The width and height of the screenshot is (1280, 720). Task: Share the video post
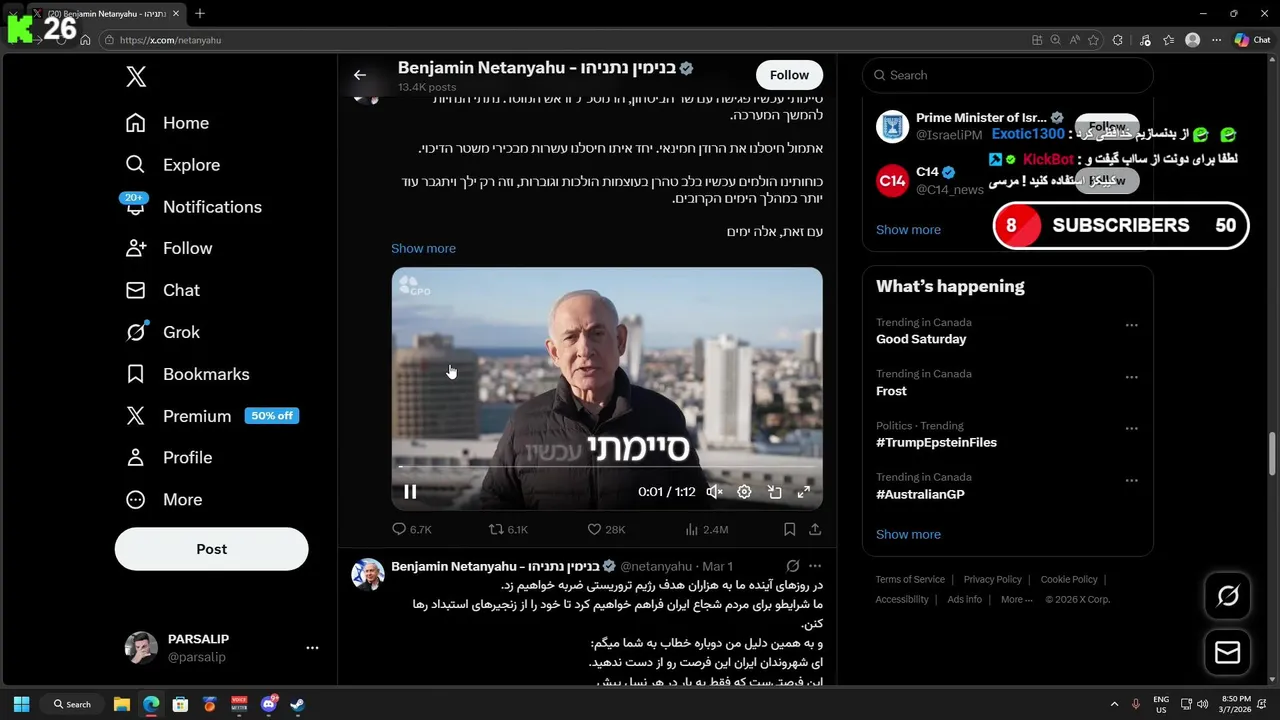(x=815, y=529)
